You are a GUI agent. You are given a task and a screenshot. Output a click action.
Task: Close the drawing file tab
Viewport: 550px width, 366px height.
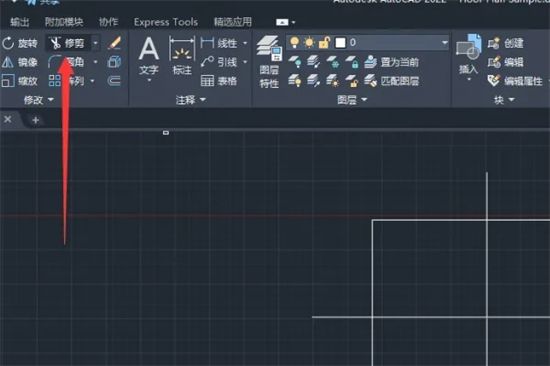8,120
